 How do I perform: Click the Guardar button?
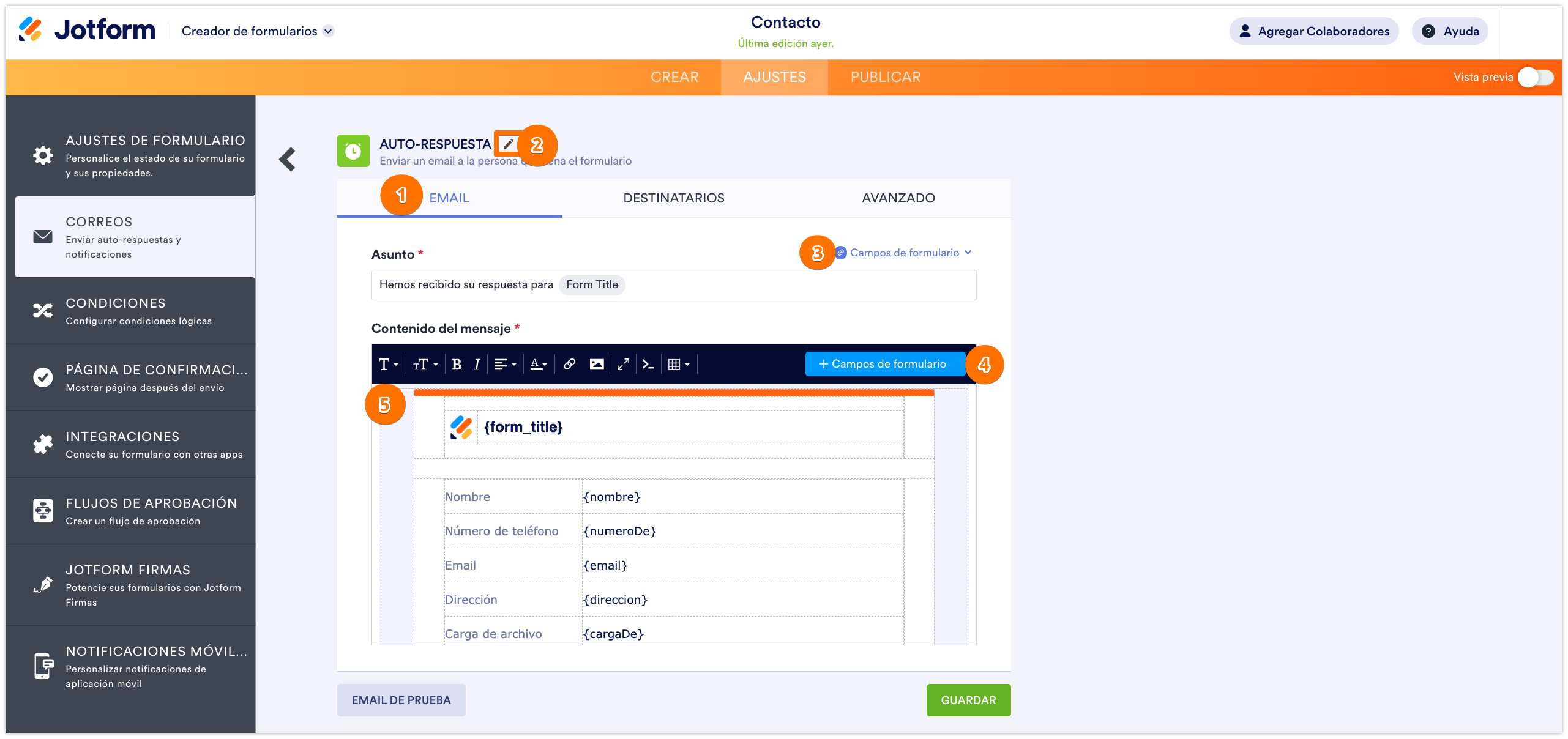click(968, 700)
